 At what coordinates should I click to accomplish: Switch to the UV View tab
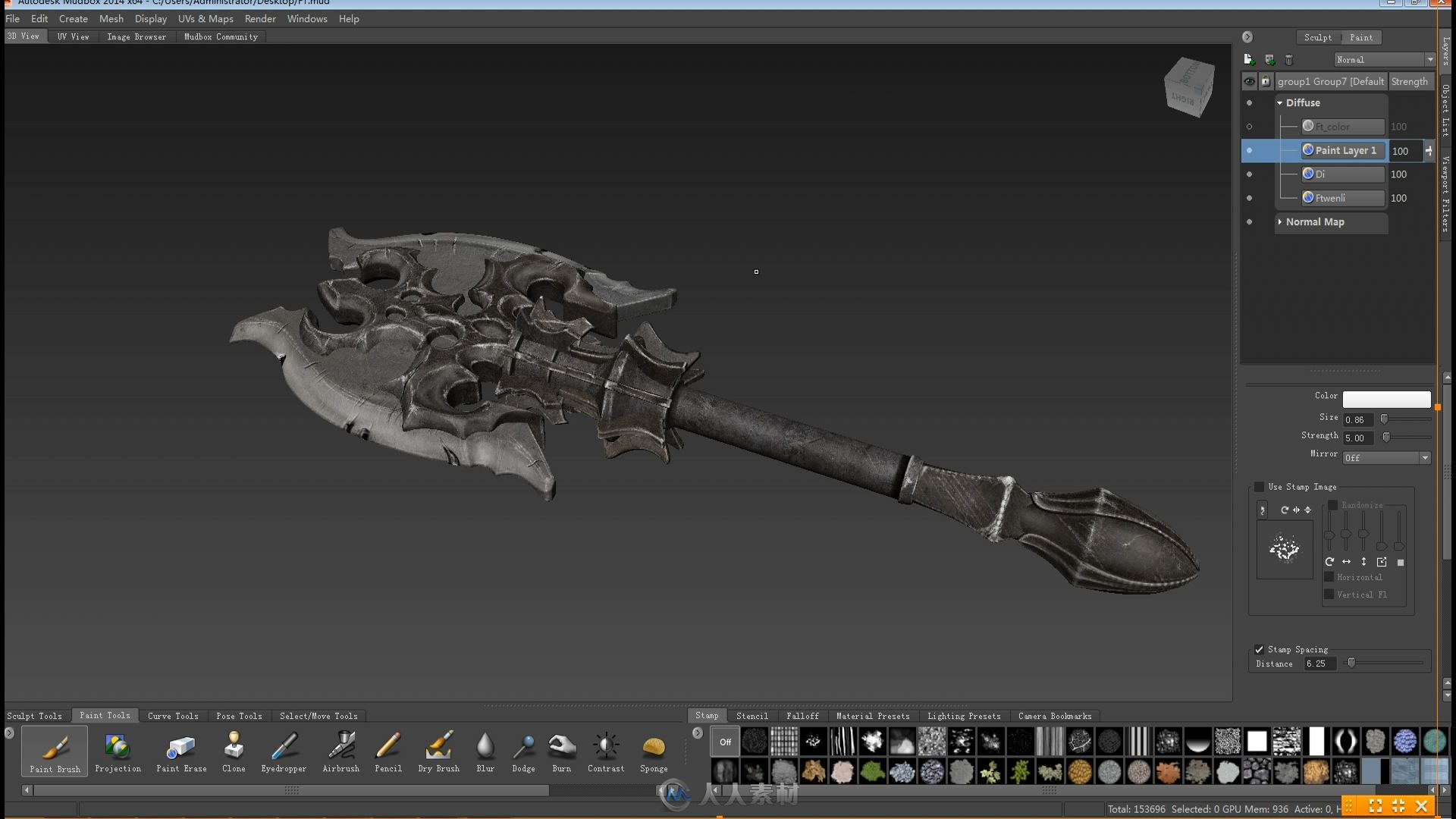[73, 36]
